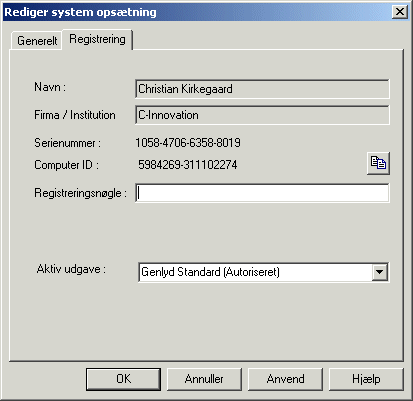Cancel using the Annuller button

[204, 379]
